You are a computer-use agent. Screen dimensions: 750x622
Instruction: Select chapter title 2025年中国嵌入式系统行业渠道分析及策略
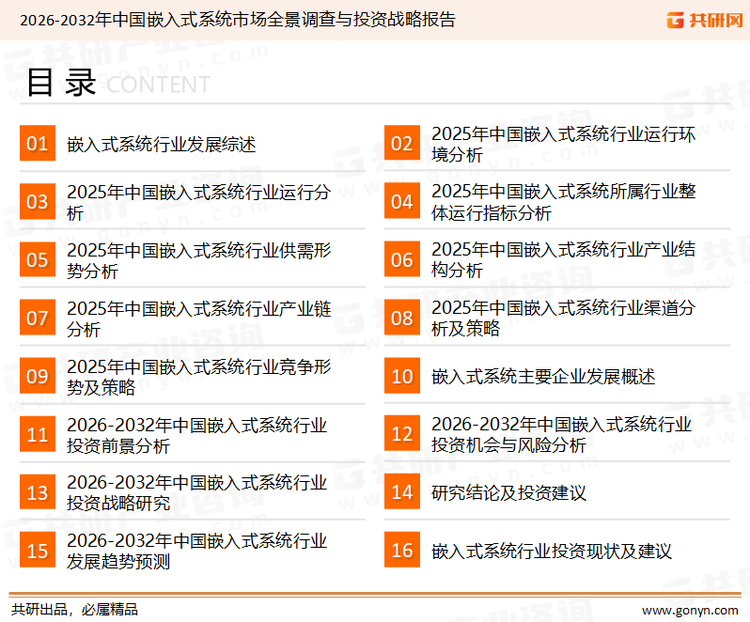pyautogui.click(x=563, y=318)
